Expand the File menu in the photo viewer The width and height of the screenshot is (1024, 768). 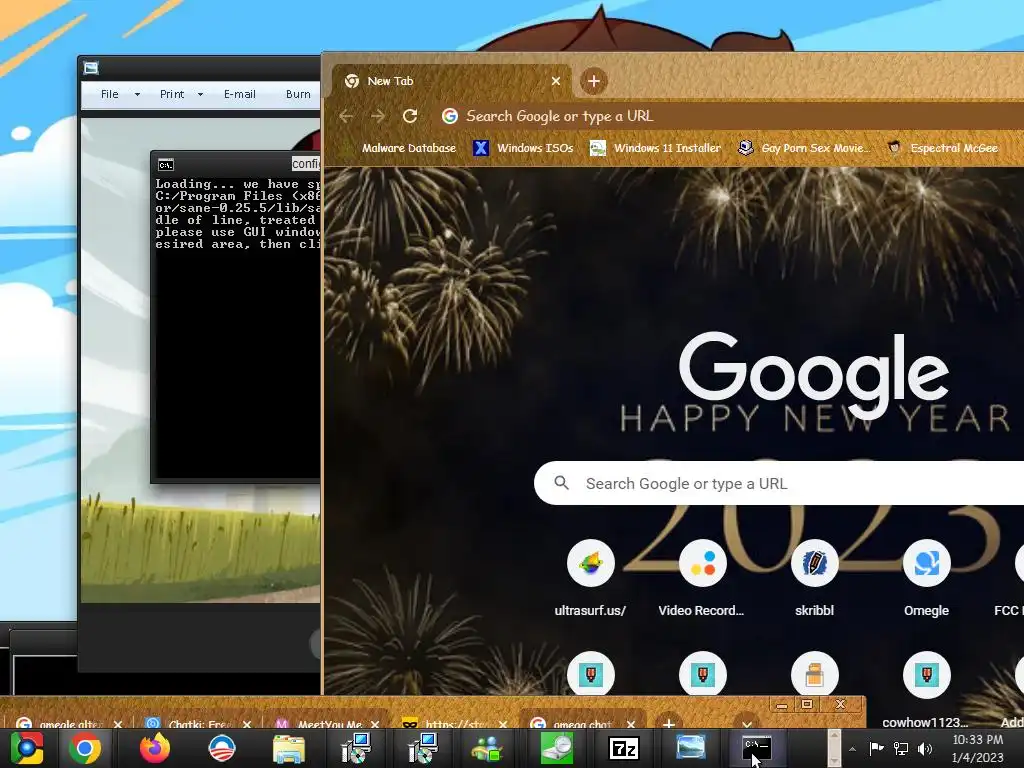[120, 94]
